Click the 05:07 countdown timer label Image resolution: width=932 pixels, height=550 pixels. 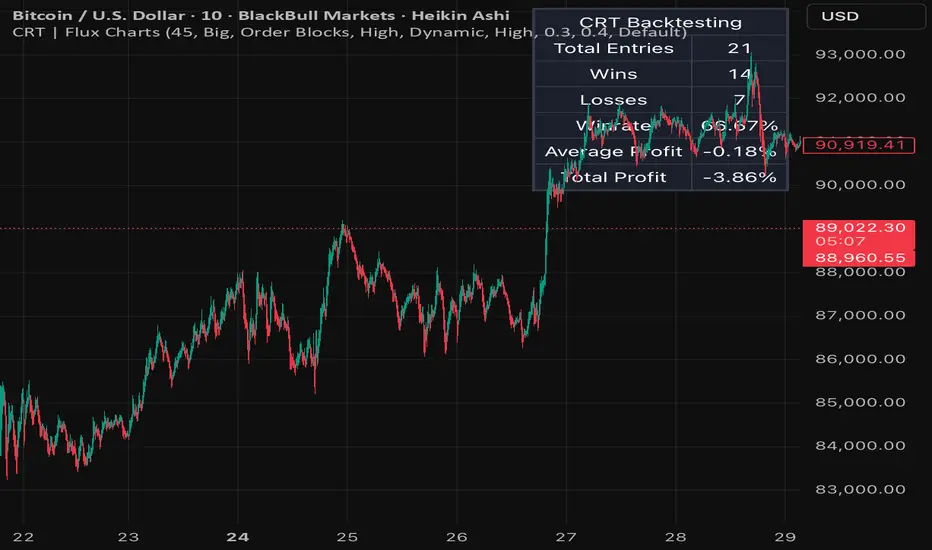point(840,241)
